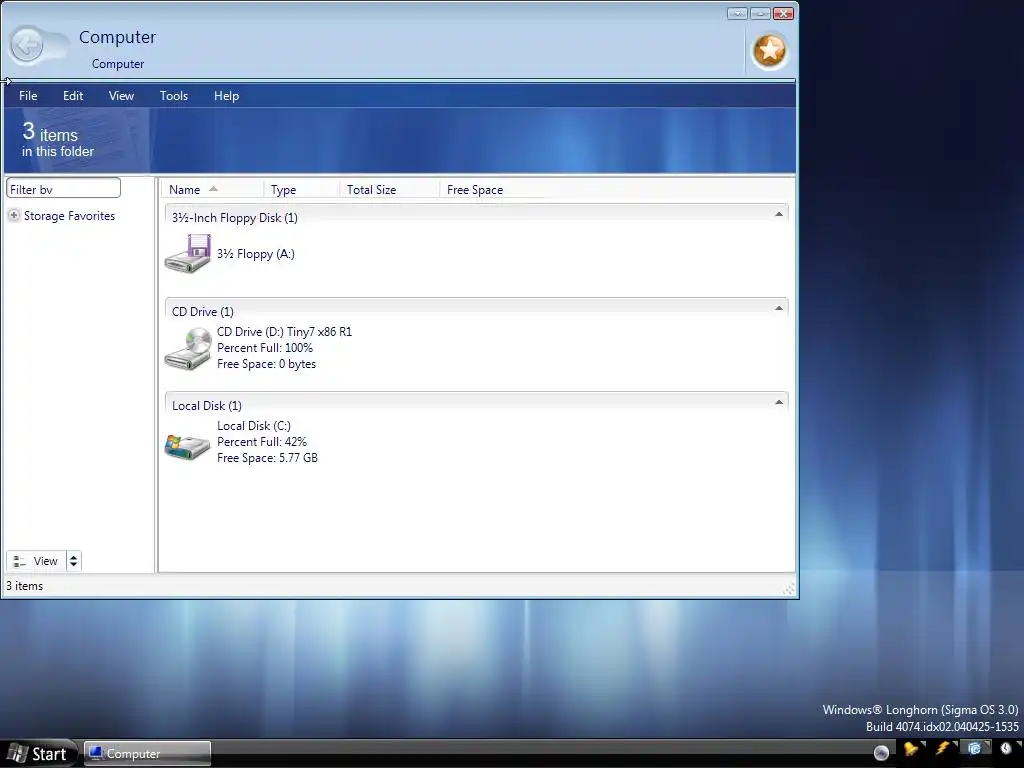The height and width of the screenshot is (768, 1024).
Task: Sort by the Free Space column header
Action: 492,189
